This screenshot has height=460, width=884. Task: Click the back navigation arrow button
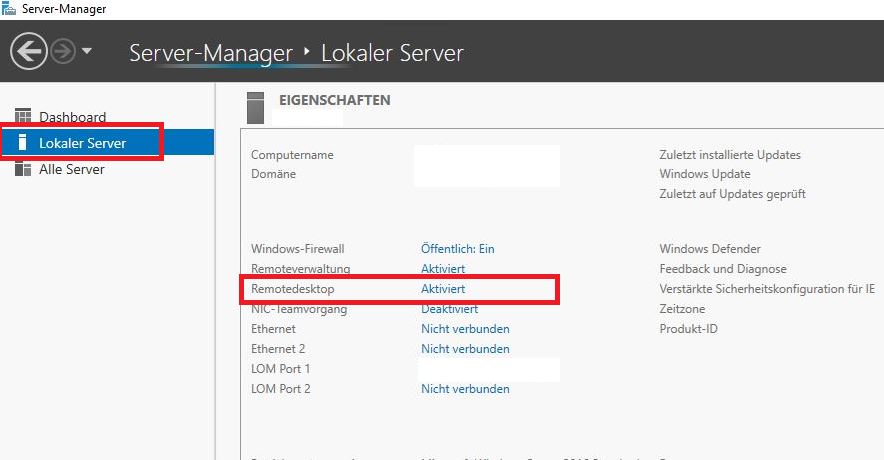(29, 52)
